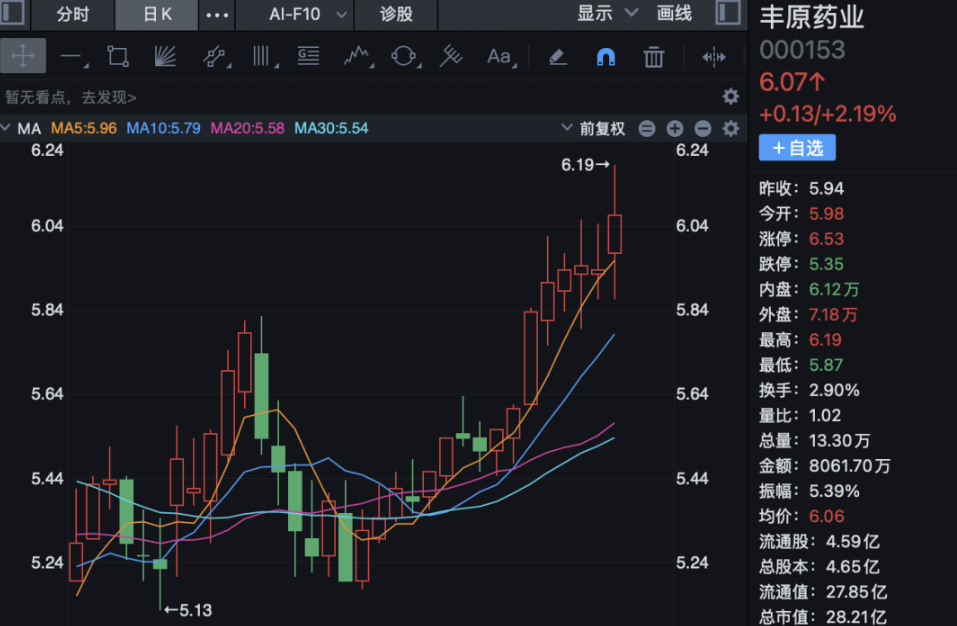
Task: Click the circled plus icon in MA row
Action: 674,129
